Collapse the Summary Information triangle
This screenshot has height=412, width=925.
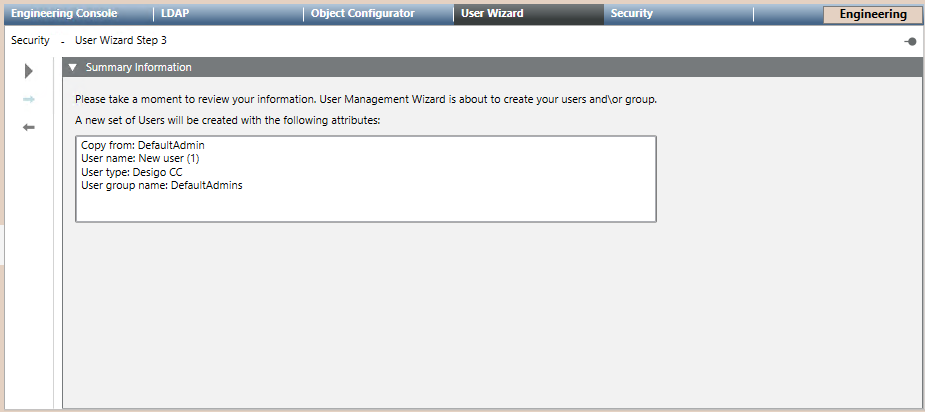pos(72,68)
